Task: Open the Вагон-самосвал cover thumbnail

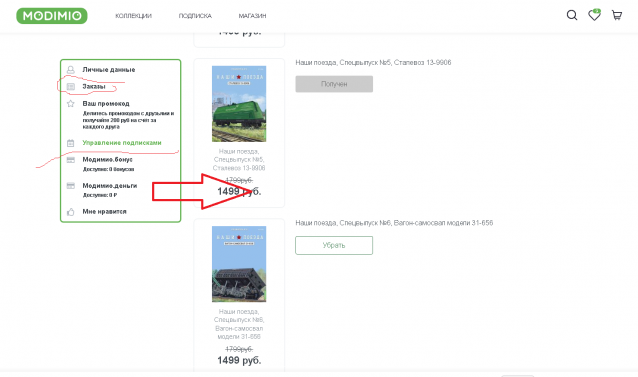Action: point(239,264)
